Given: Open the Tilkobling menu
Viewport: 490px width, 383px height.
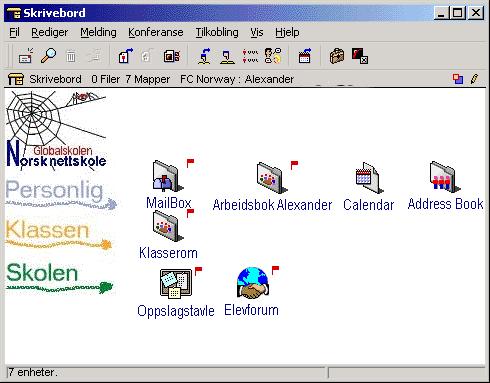Looking at the screenshot, I should click(217, 32).
